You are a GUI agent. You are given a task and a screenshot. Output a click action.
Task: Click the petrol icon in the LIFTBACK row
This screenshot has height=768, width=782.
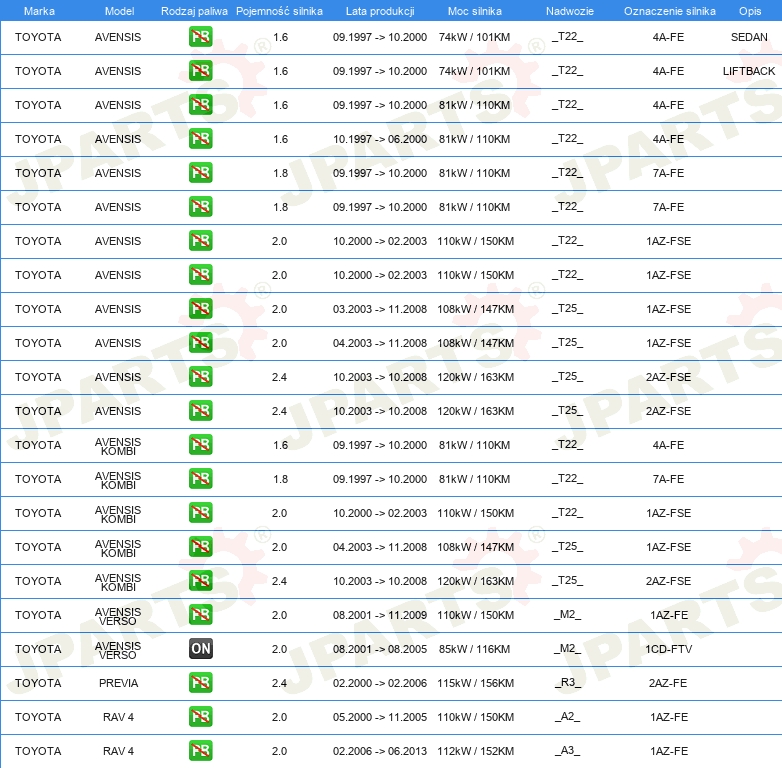point(200,71)
